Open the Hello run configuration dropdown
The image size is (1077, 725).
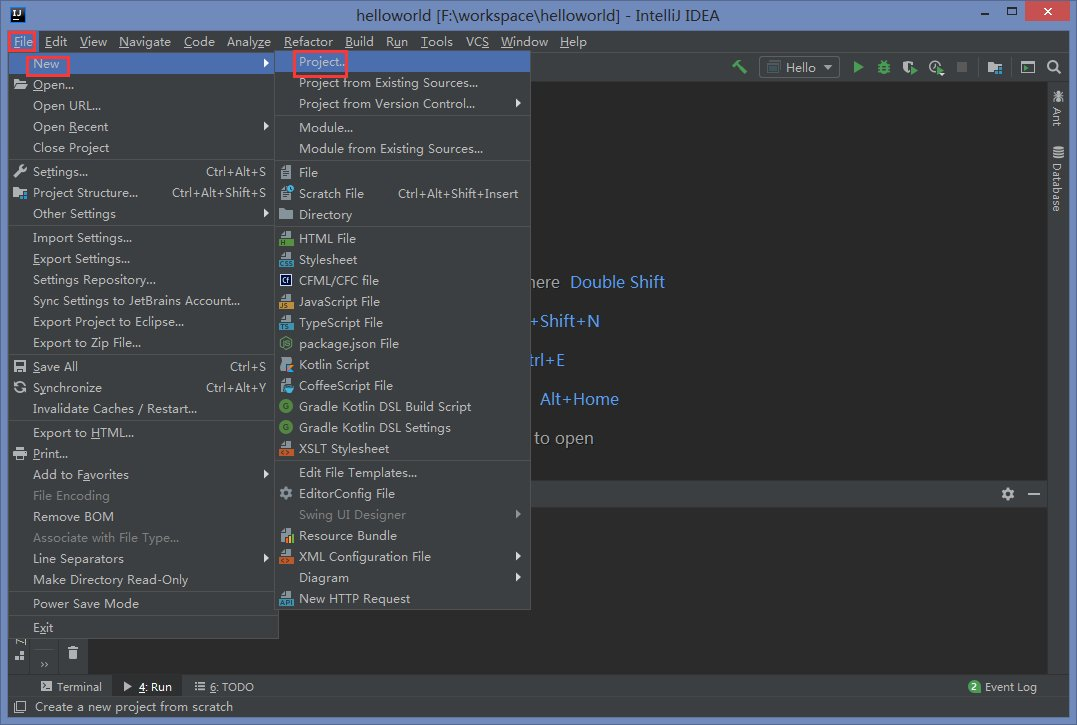(800, 67)
